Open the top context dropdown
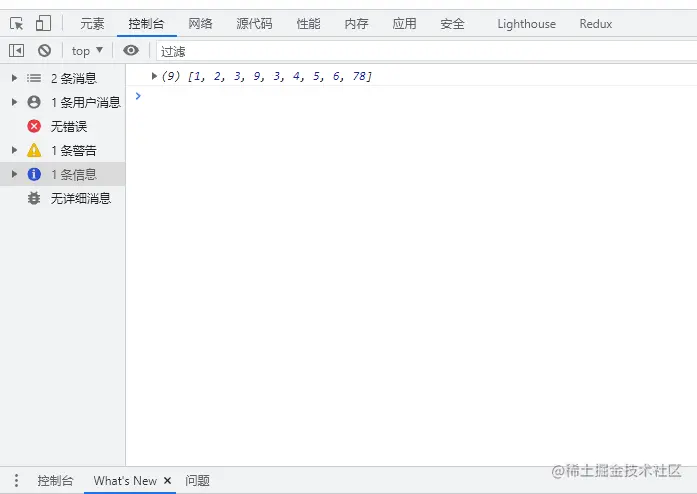Image resolution: width=697 pixels, height=494 pixels. tap(87, 51)
